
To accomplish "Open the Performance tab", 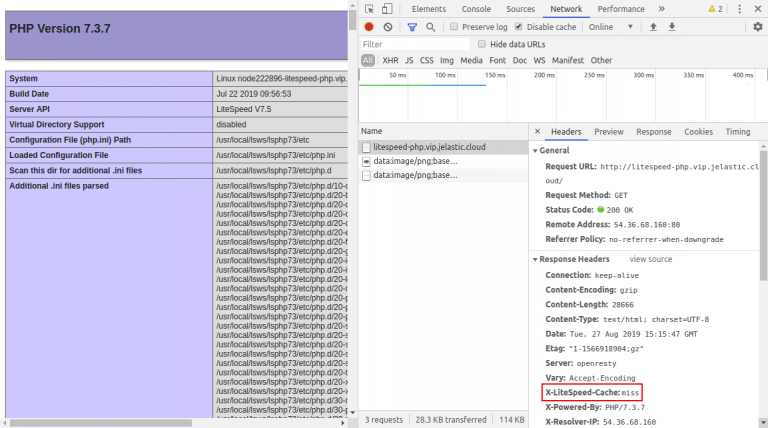I will click(621, 9).
